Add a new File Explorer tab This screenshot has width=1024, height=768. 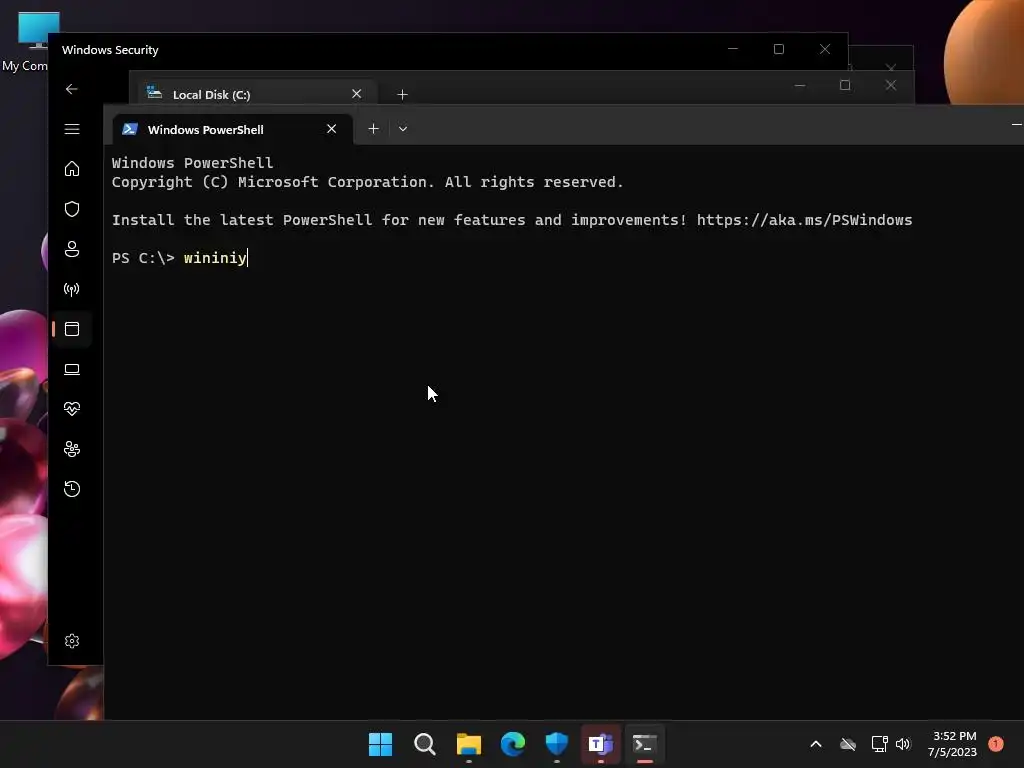402,95
